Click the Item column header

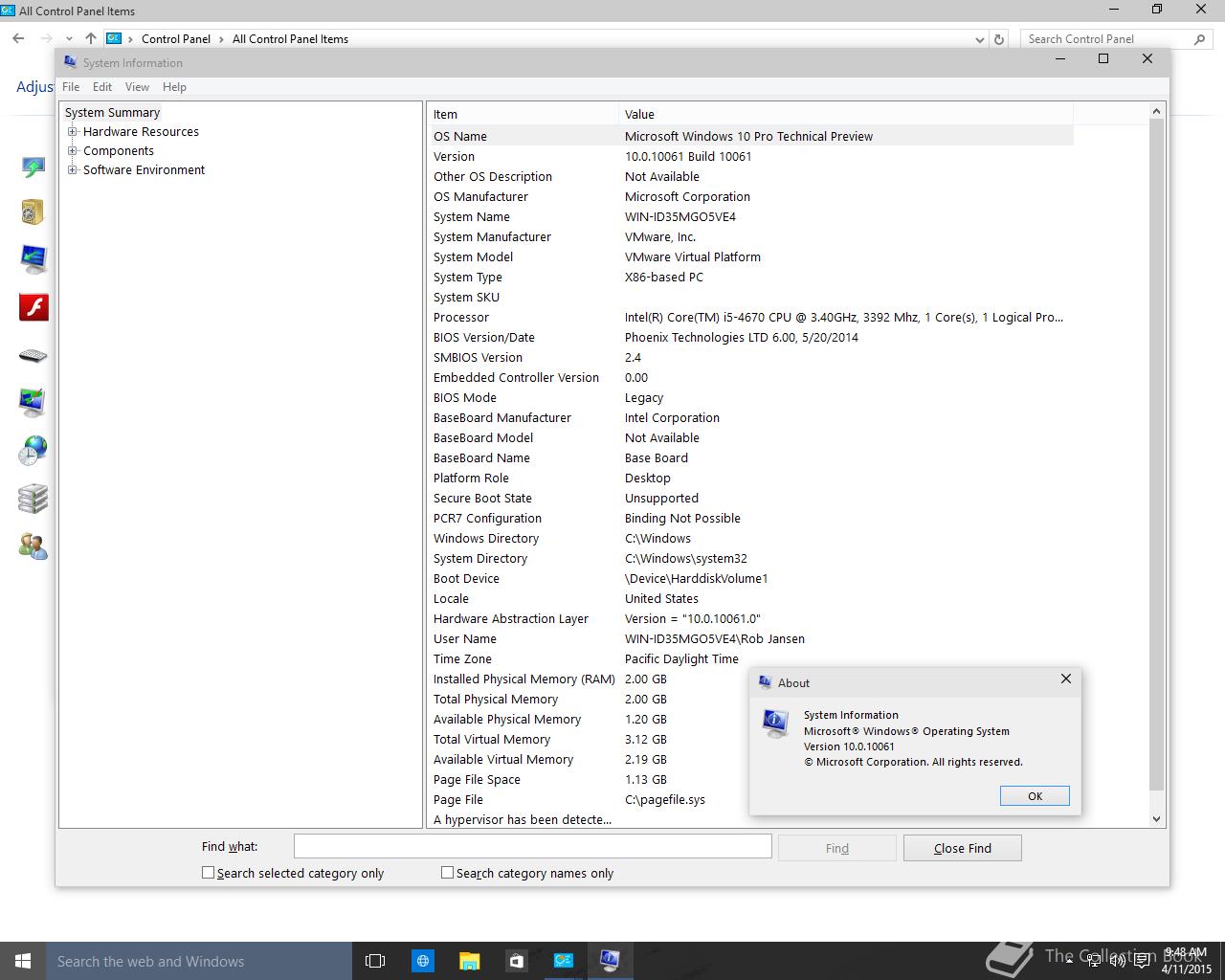[523, 114]
